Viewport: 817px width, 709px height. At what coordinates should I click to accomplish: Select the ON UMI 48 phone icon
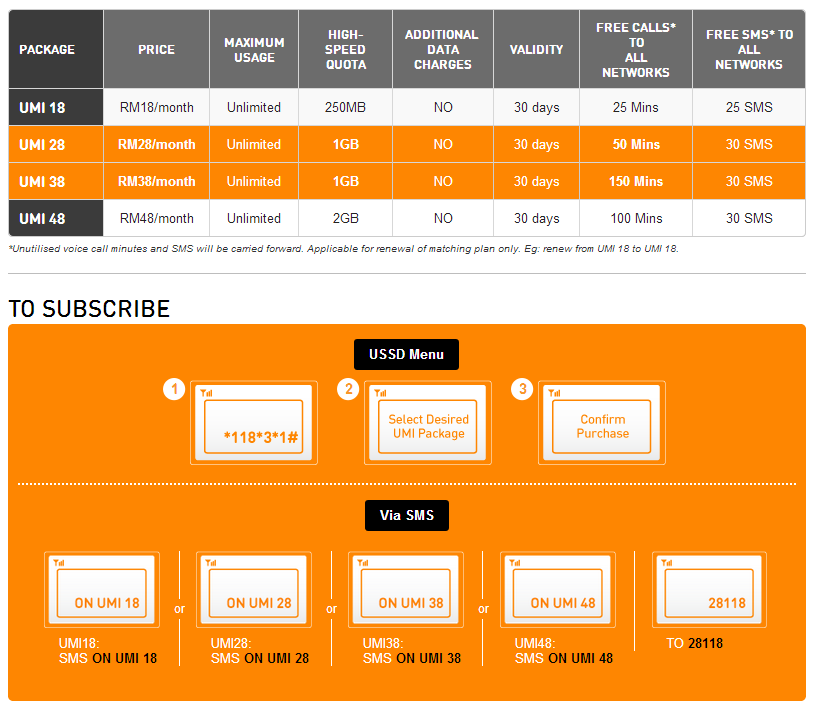557,589
